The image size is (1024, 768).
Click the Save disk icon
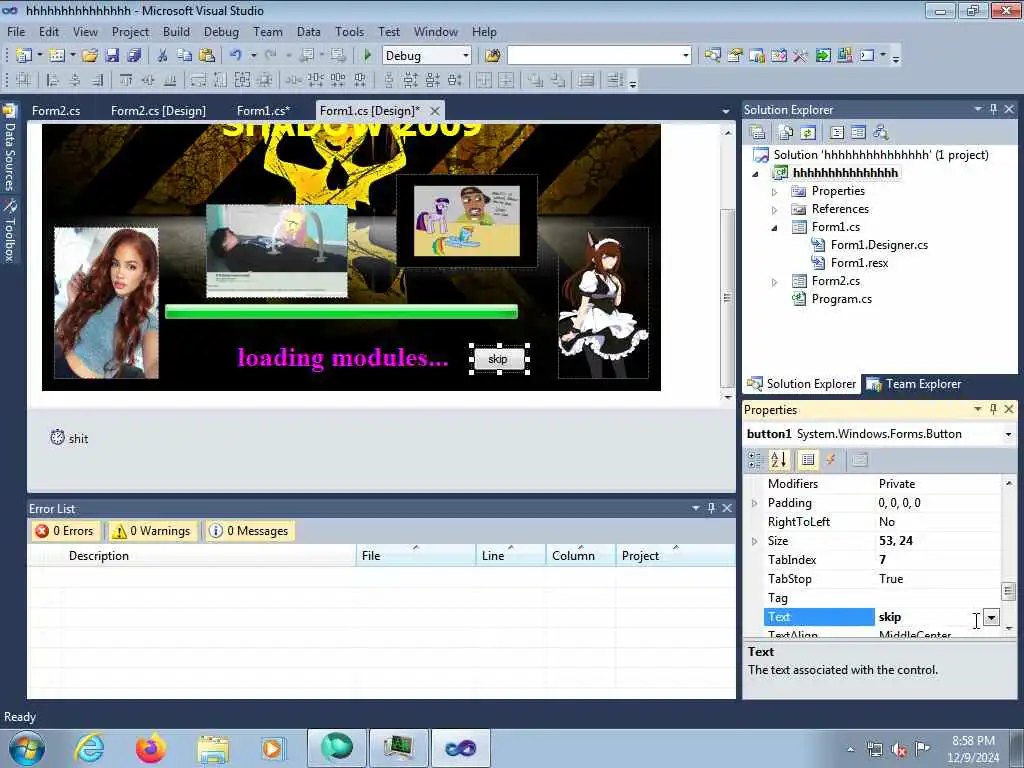click(x=112, y=56)
